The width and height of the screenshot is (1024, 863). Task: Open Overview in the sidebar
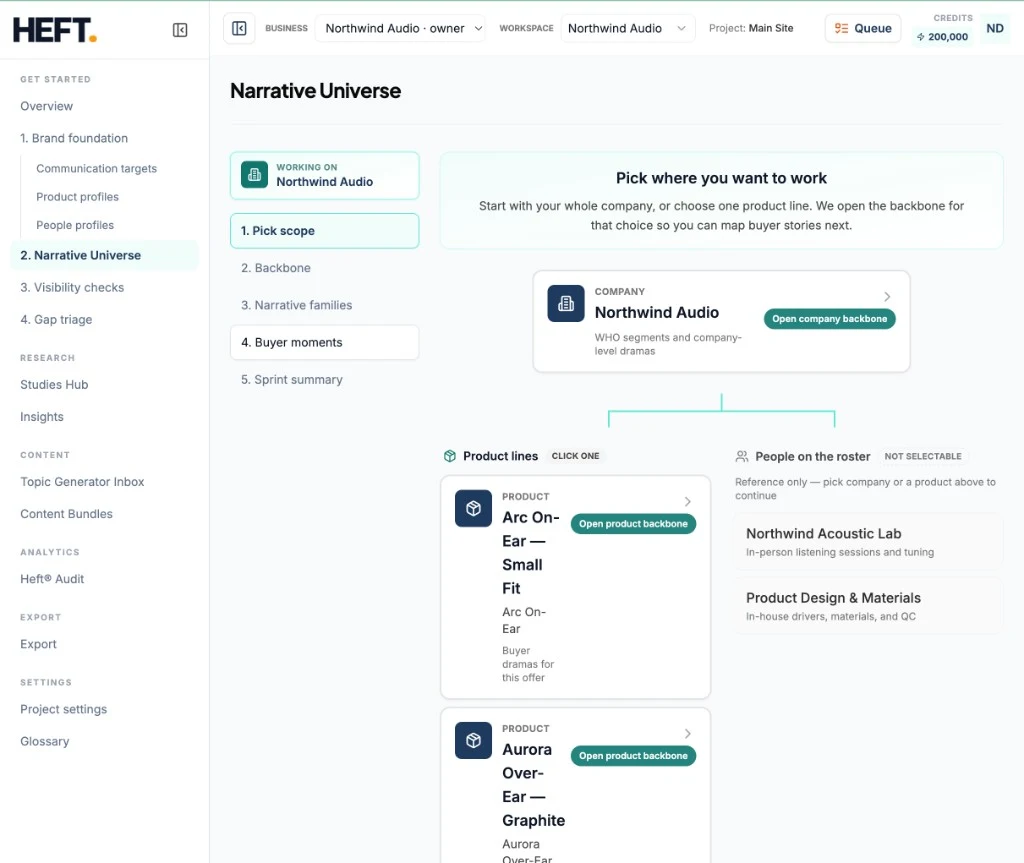(46, 106)
